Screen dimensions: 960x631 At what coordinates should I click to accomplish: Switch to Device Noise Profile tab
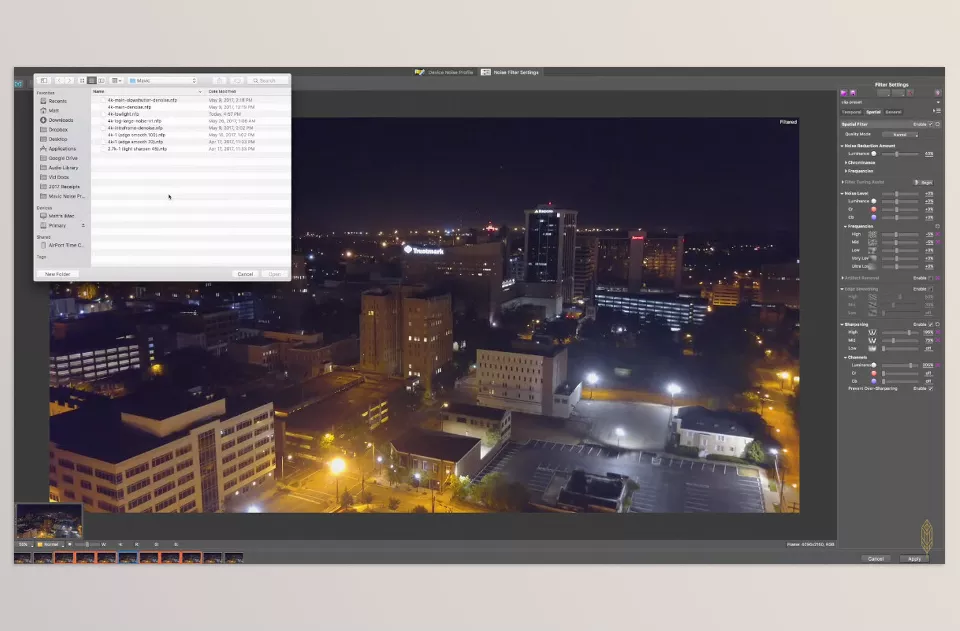[444, 72]
